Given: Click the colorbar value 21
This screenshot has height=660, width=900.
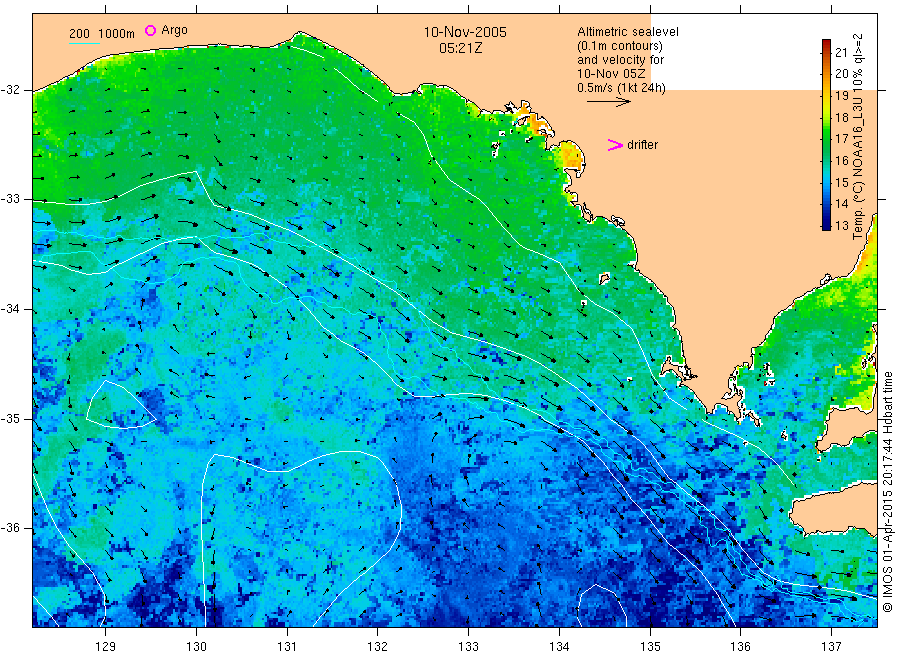Looking at the screenshot, I should coord(841,52).
